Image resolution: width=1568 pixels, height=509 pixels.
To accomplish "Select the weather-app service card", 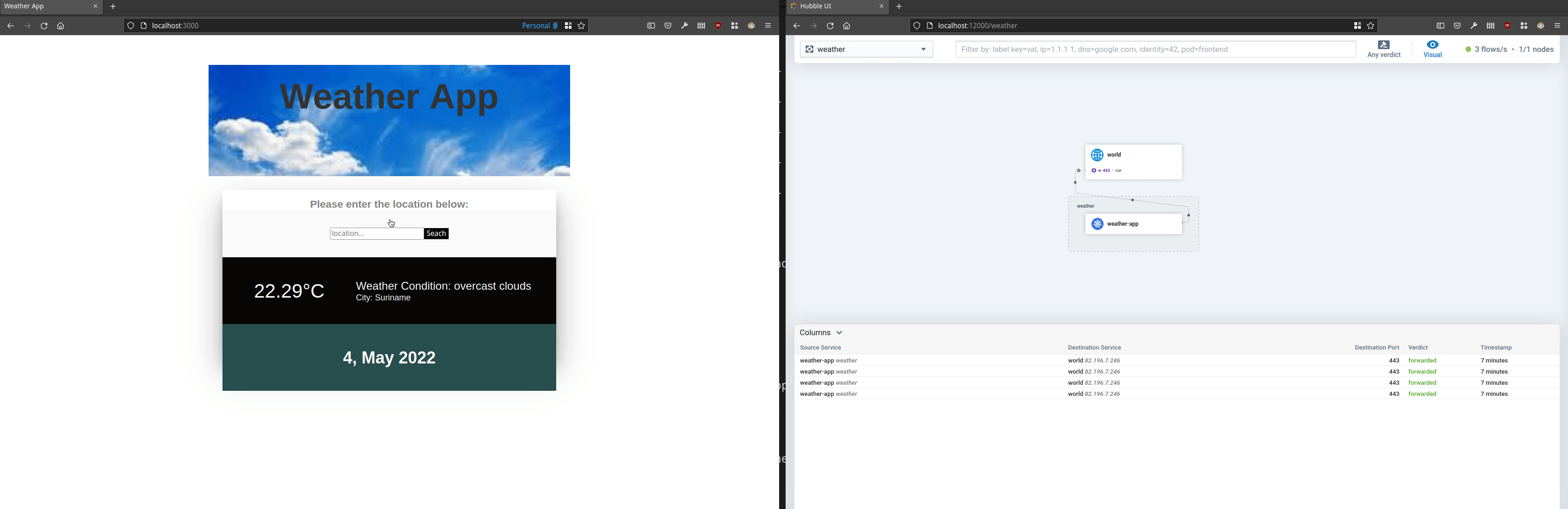I will point(1133,224).
